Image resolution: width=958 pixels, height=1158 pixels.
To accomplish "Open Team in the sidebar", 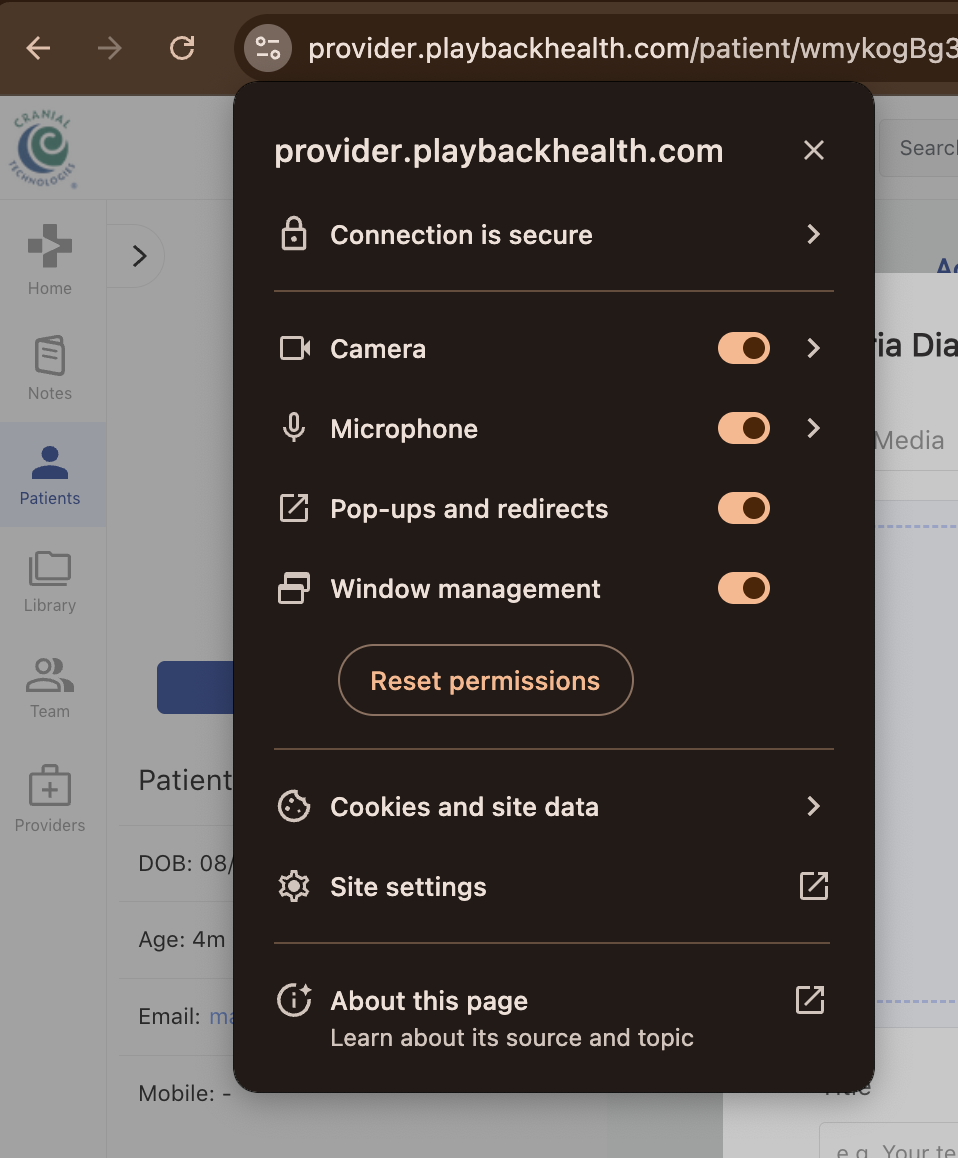I will pyautogui.click(x=50, y=688).
